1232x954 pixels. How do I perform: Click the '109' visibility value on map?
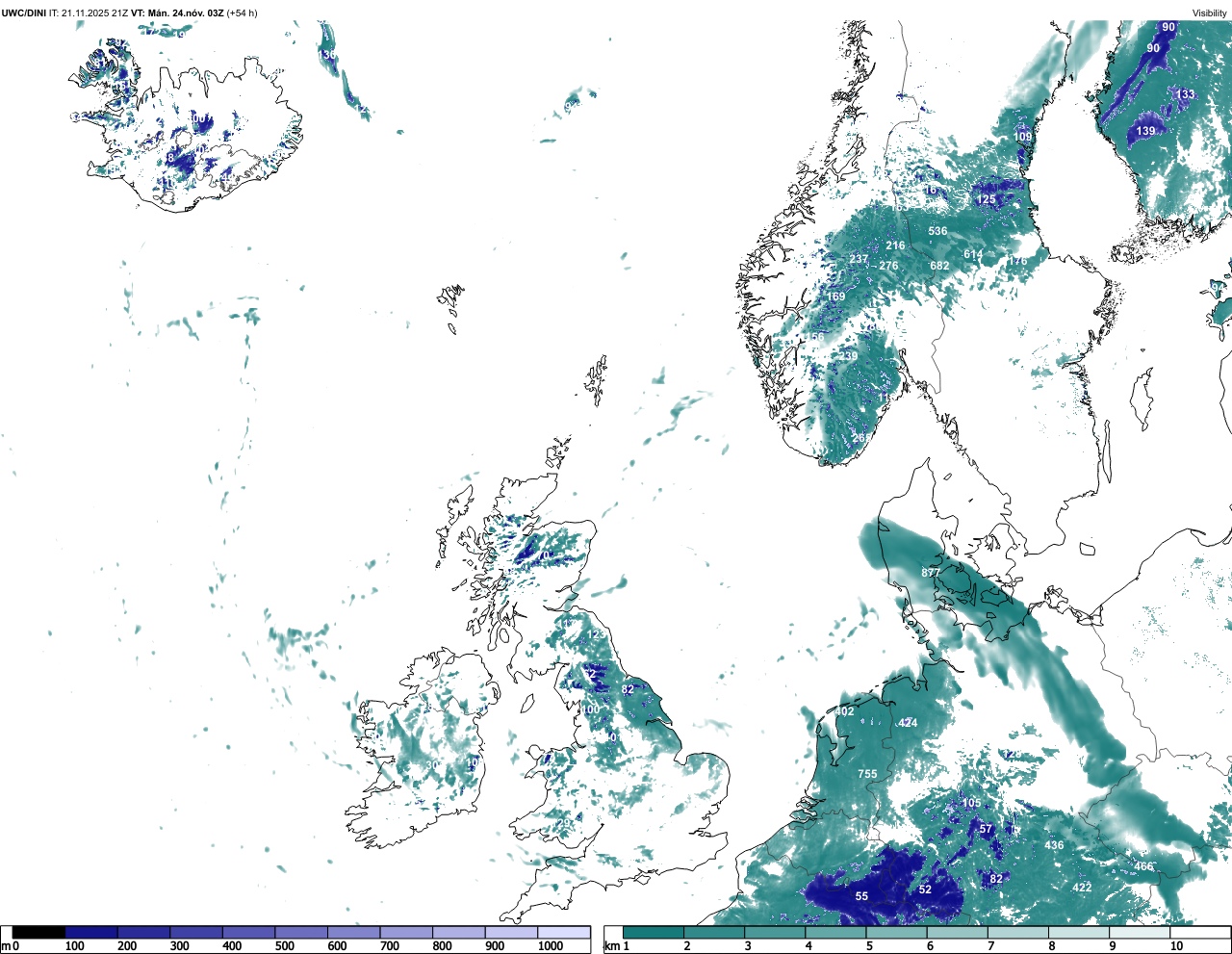click(x=1022, y=137)
